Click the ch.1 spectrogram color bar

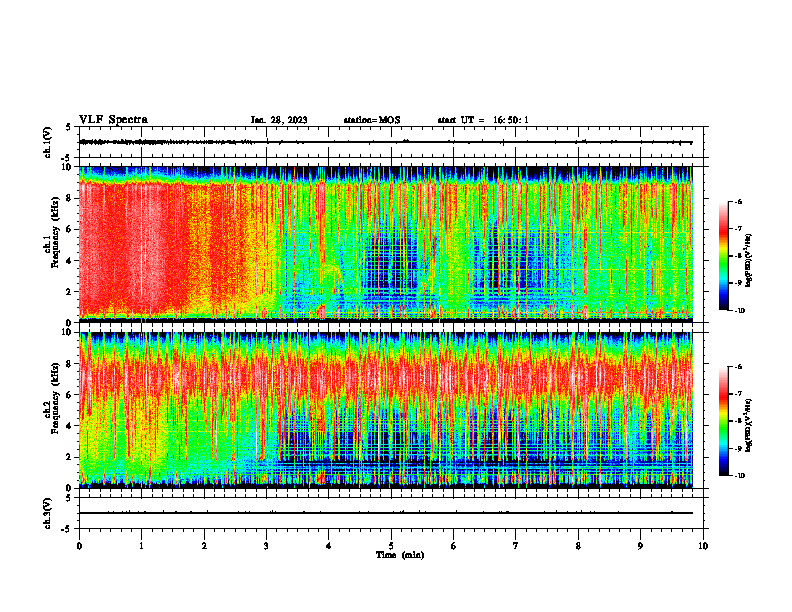723,256
